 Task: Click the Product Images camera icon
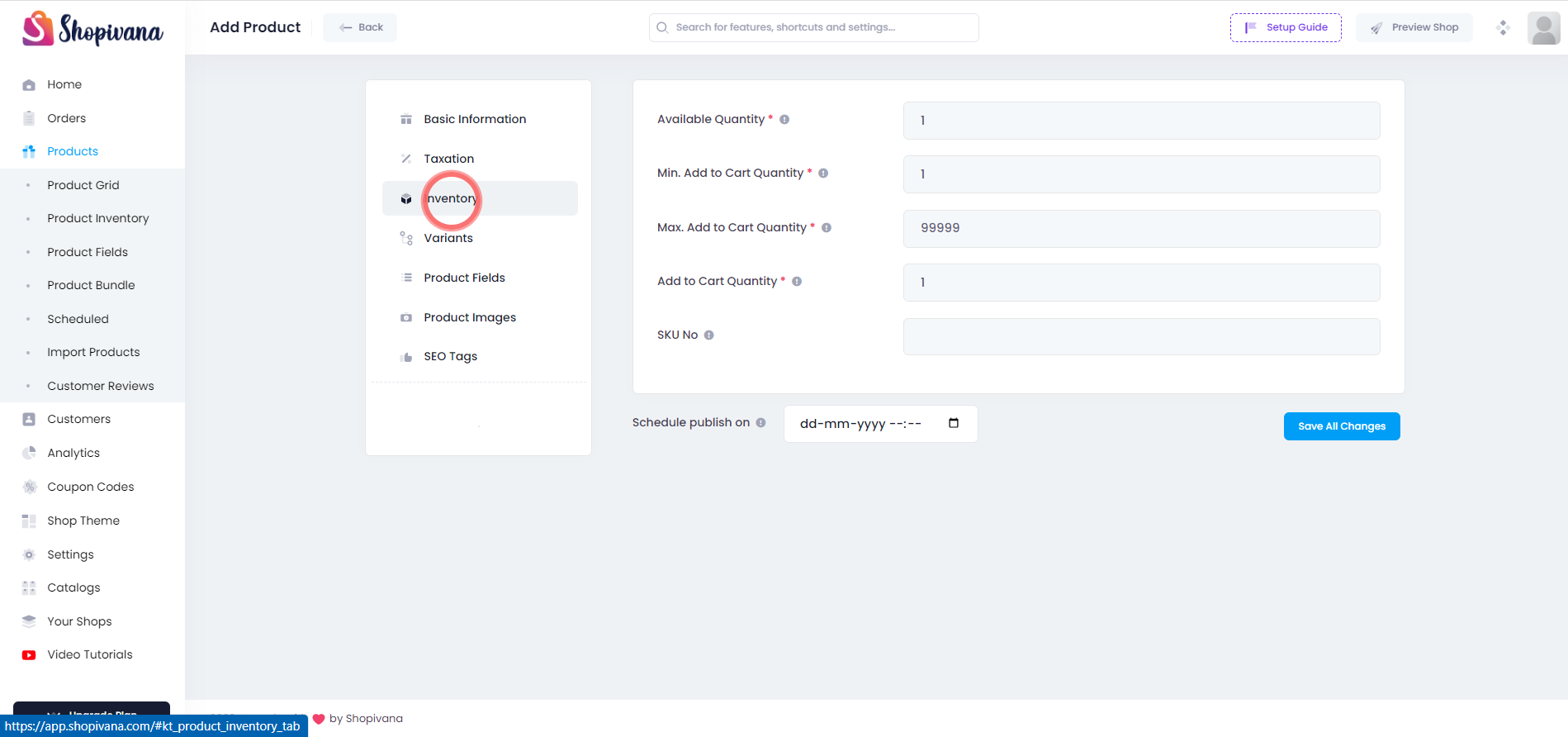[406, 317]
